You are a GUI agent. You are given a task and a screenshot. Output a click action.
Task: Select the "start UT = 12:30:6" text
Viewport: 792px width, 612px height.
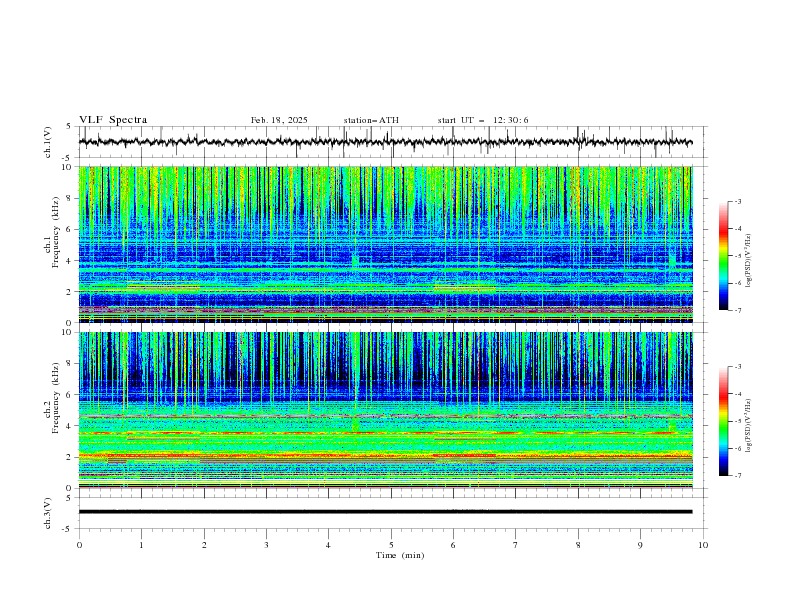(483, 120)
